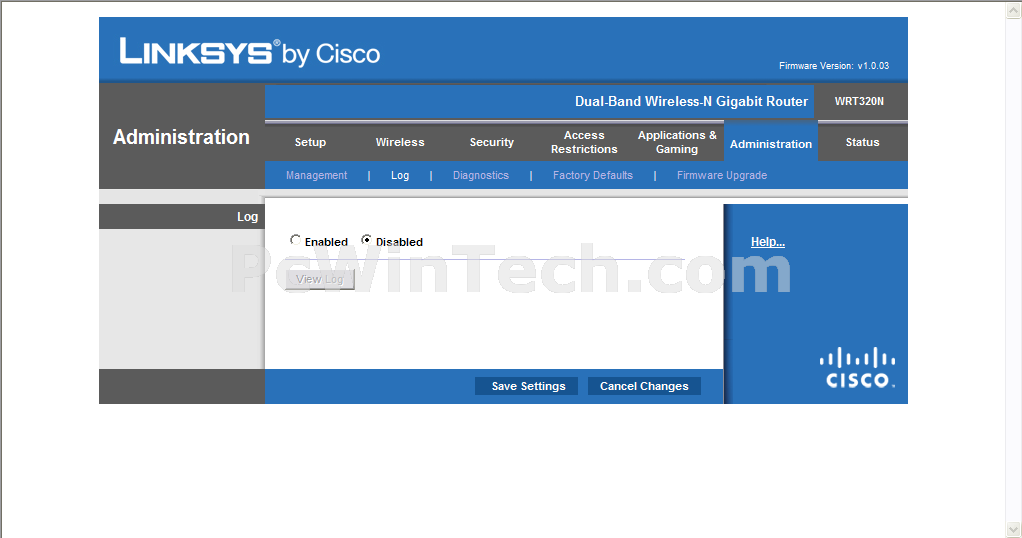Open Applications & Gaming tab

(x=677, y=142)
